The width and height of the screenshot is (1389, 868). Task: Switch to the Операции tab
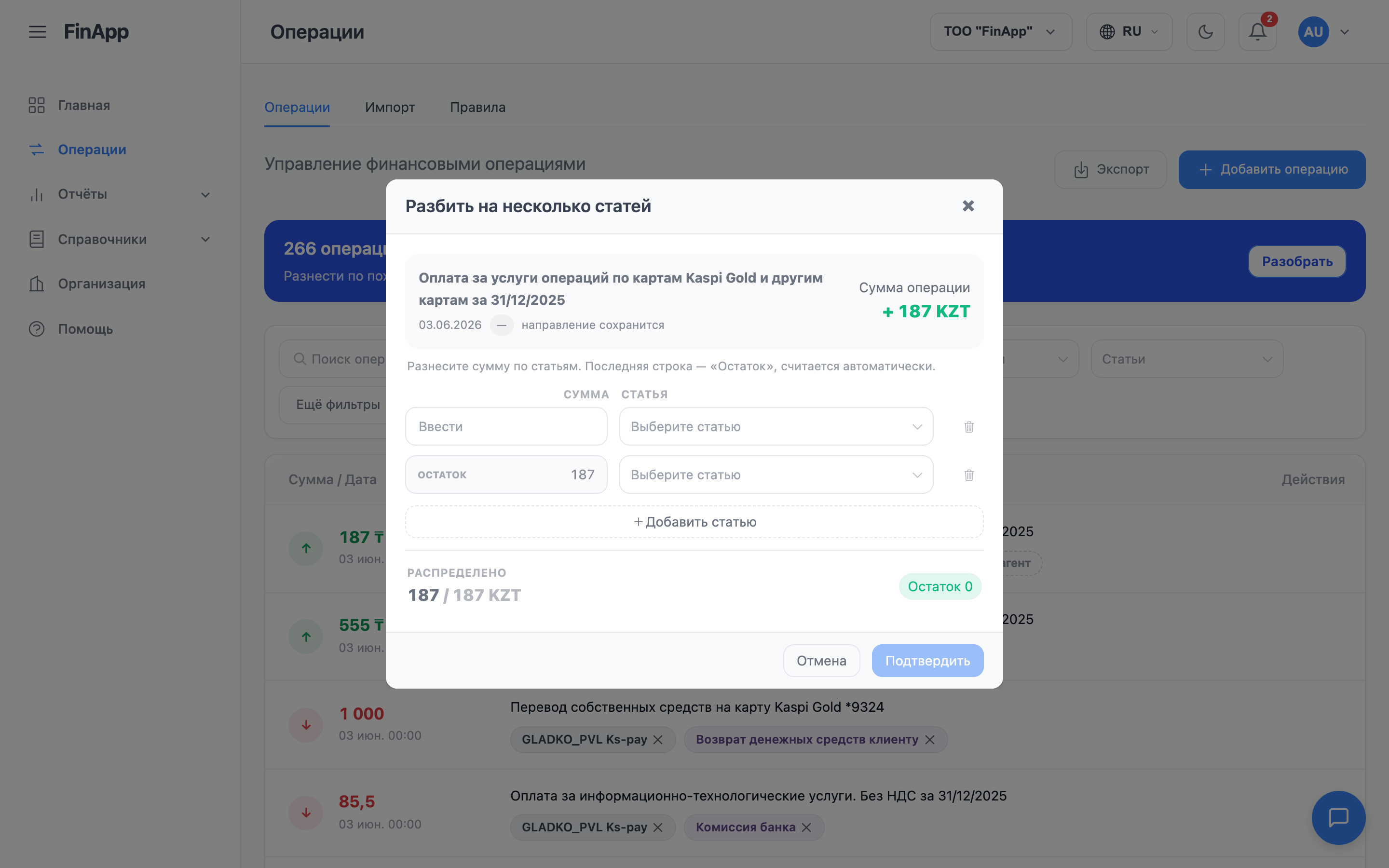[297, 108]
